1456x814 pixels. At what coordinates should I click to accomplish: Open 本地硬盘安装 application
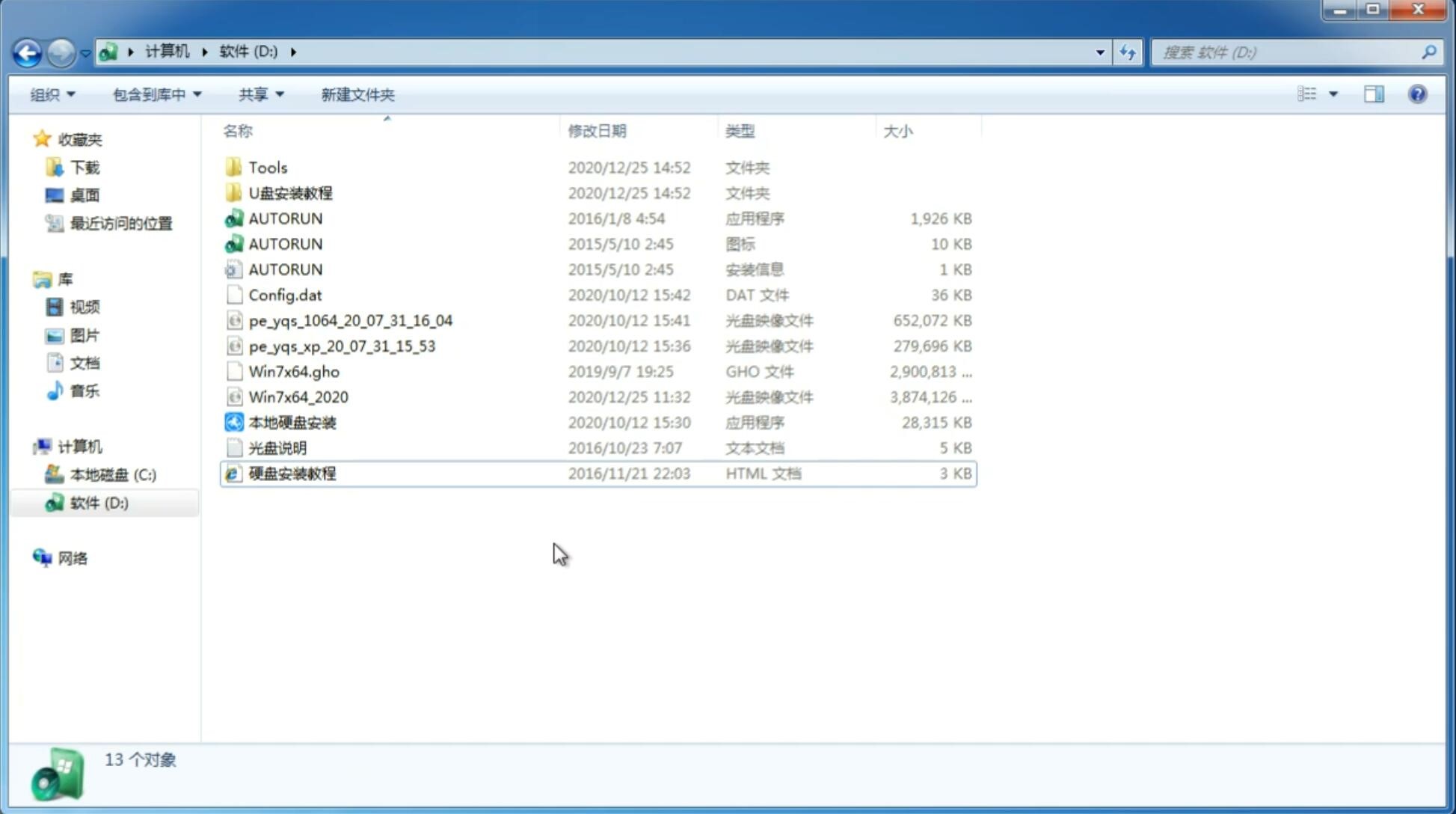[x=292, y=422]
